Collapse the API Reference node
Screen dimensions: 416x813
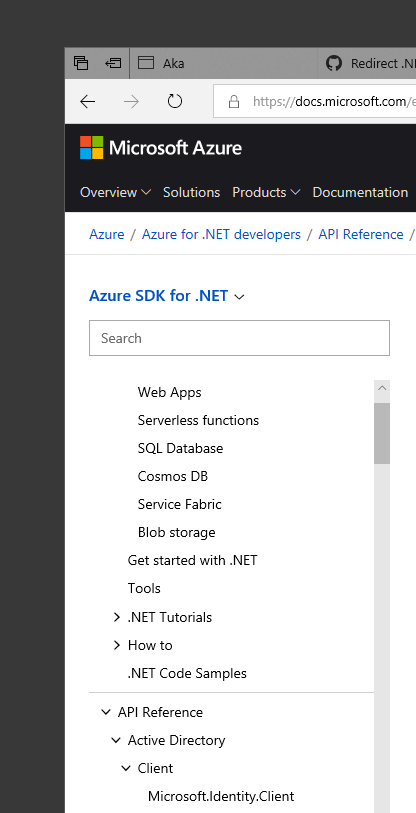(106, 712)
